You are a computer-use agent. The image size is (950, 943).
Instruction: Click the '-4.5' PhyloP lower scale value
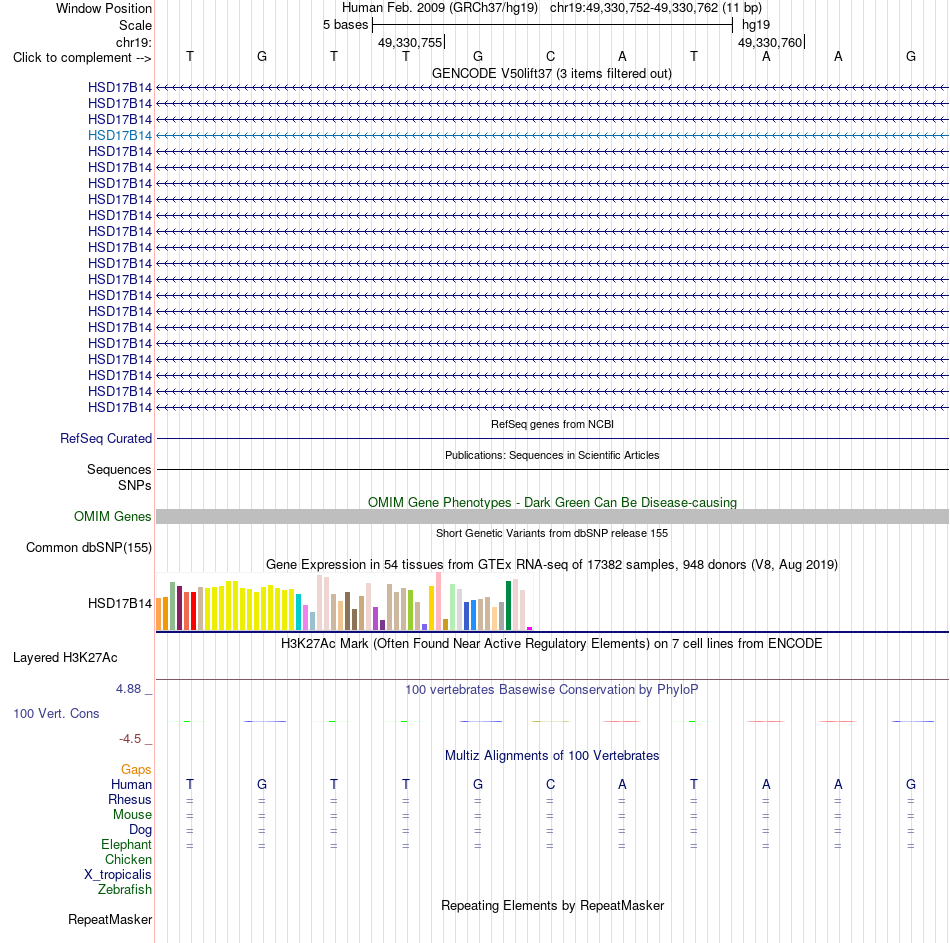(130, 738)
